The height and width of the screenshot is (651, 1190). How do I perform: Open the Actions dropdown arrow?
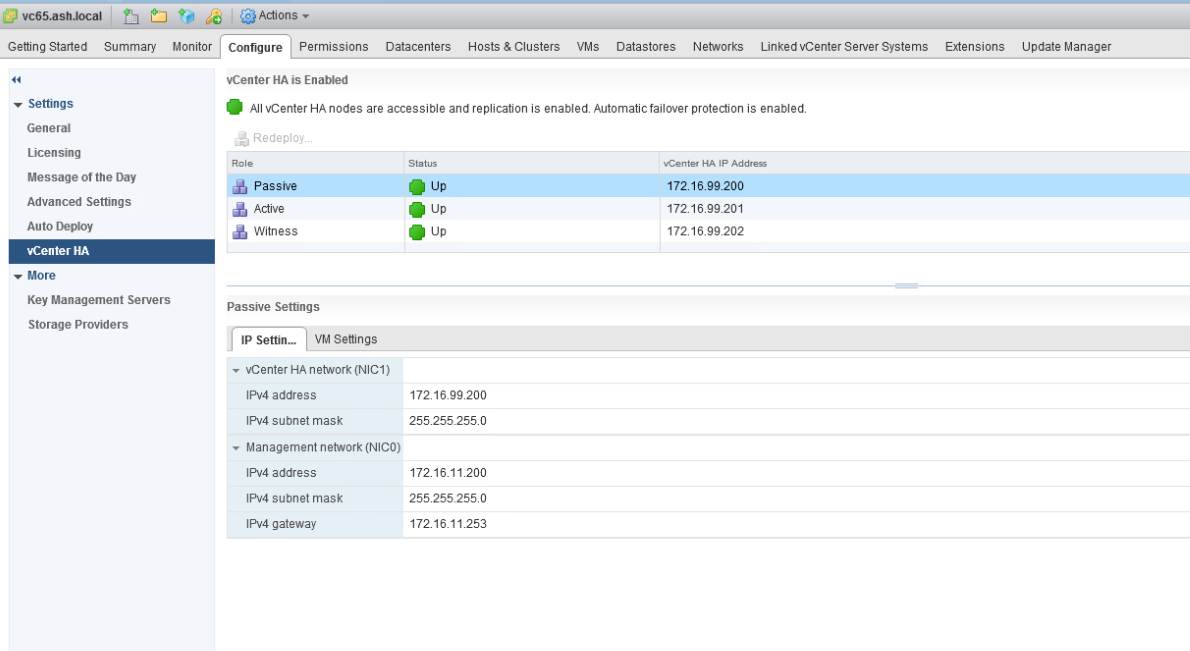pyautogui.click(x=306, y=16)
